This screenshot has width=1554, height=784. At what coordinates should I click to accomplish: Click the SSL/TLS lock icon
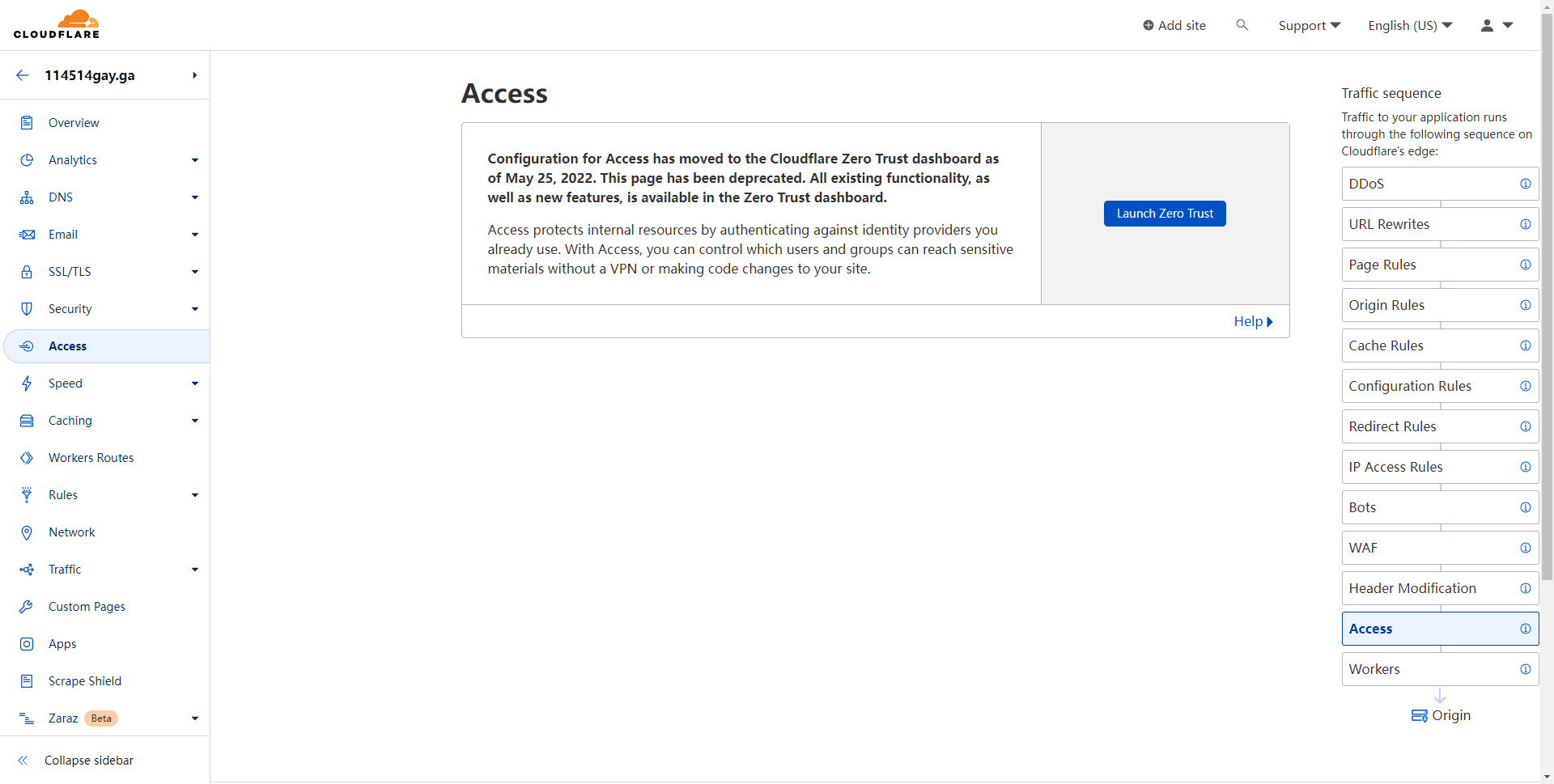point(27,272)
